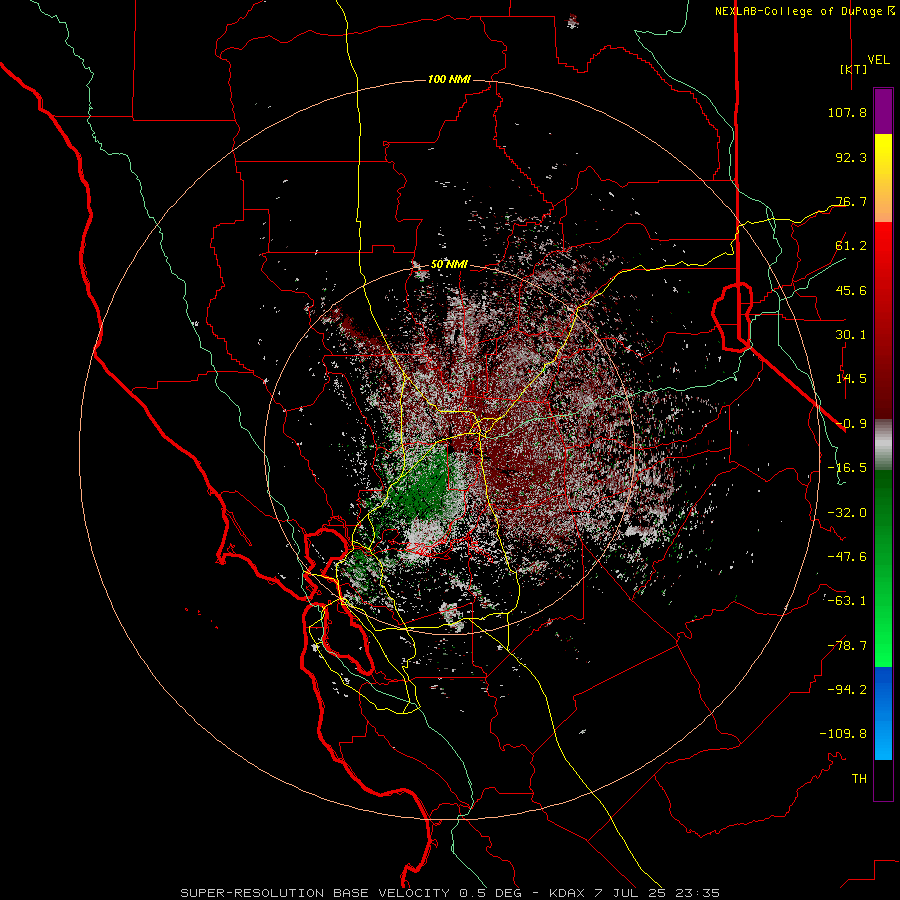
Task: Pick the gray near-zero segment of the color bar
Action: (883, 445)
